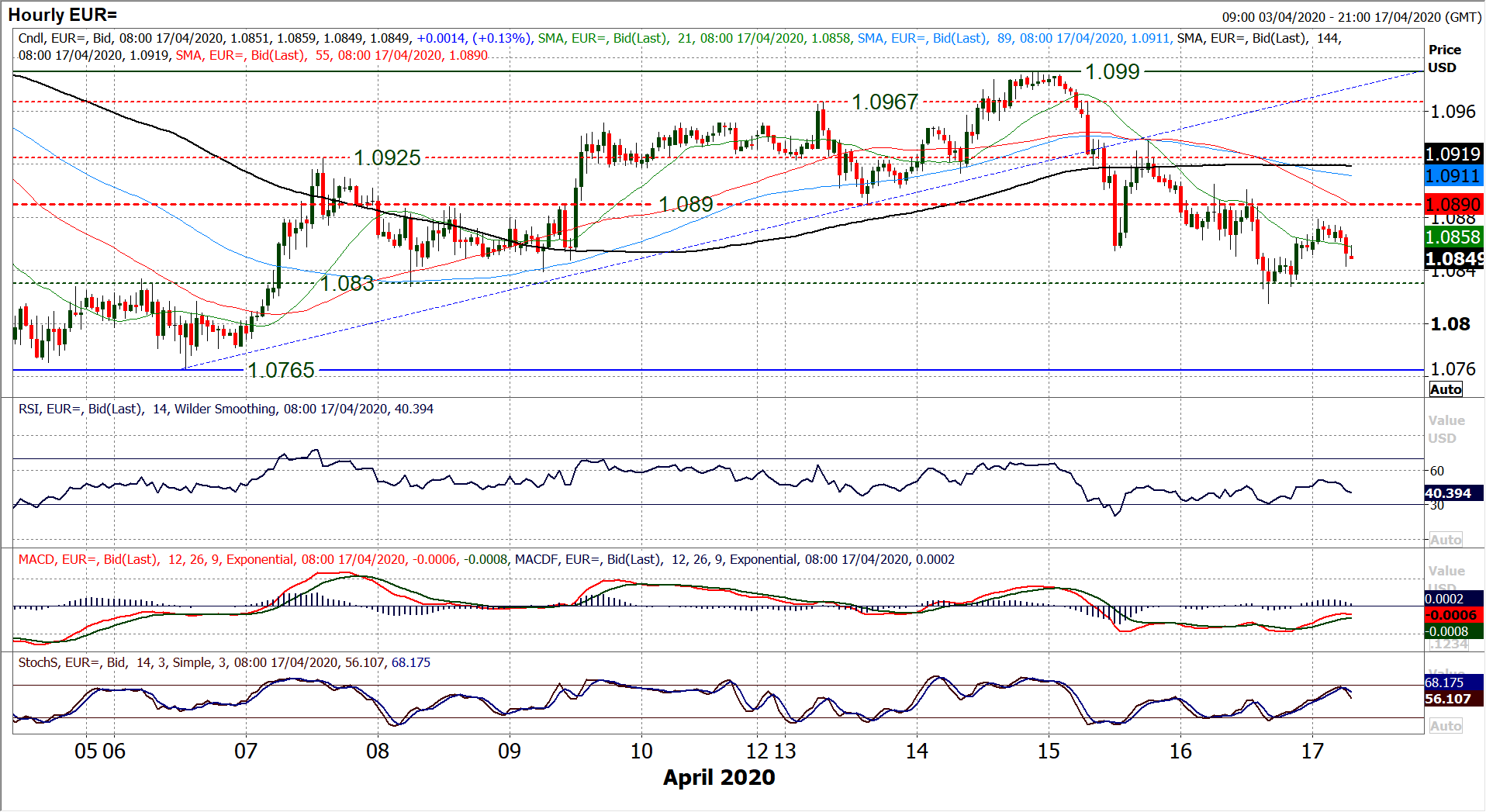Click the 17 date label on time axis
1486x812 pixels.
click(x=1312, y=751)
